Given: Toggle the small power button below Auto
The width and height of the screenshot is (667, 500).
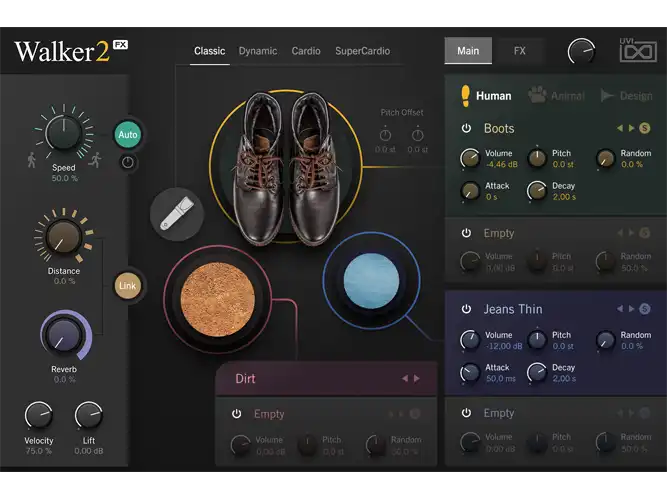Looking at the screenshot, I should (128, 162).
